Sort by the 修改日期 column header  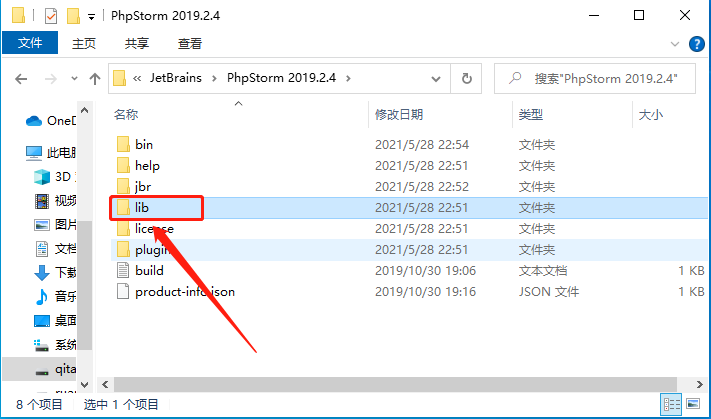pyautogui.click(x=399, y=114)
